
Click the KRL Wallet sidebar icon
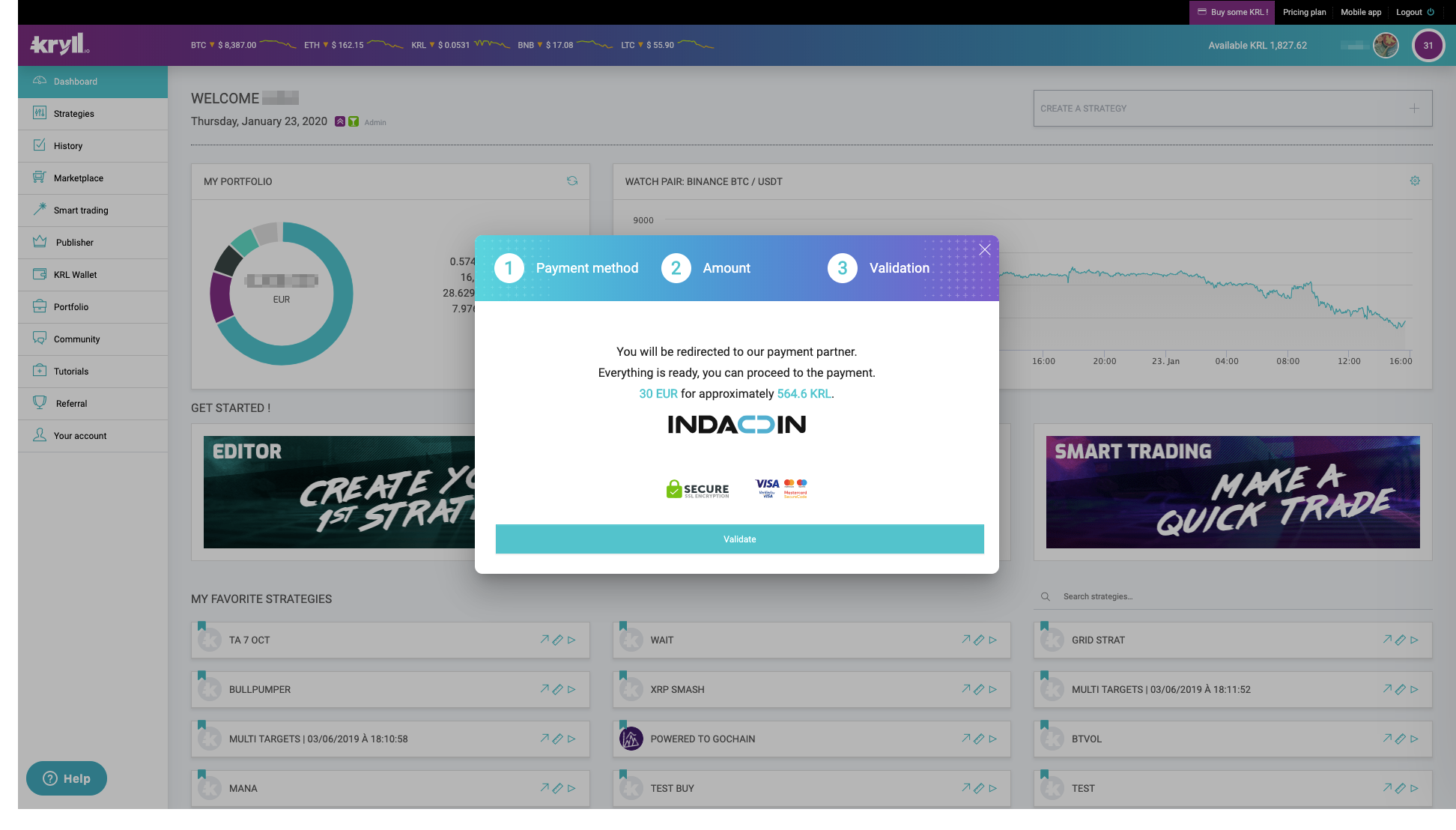point(40,274)
